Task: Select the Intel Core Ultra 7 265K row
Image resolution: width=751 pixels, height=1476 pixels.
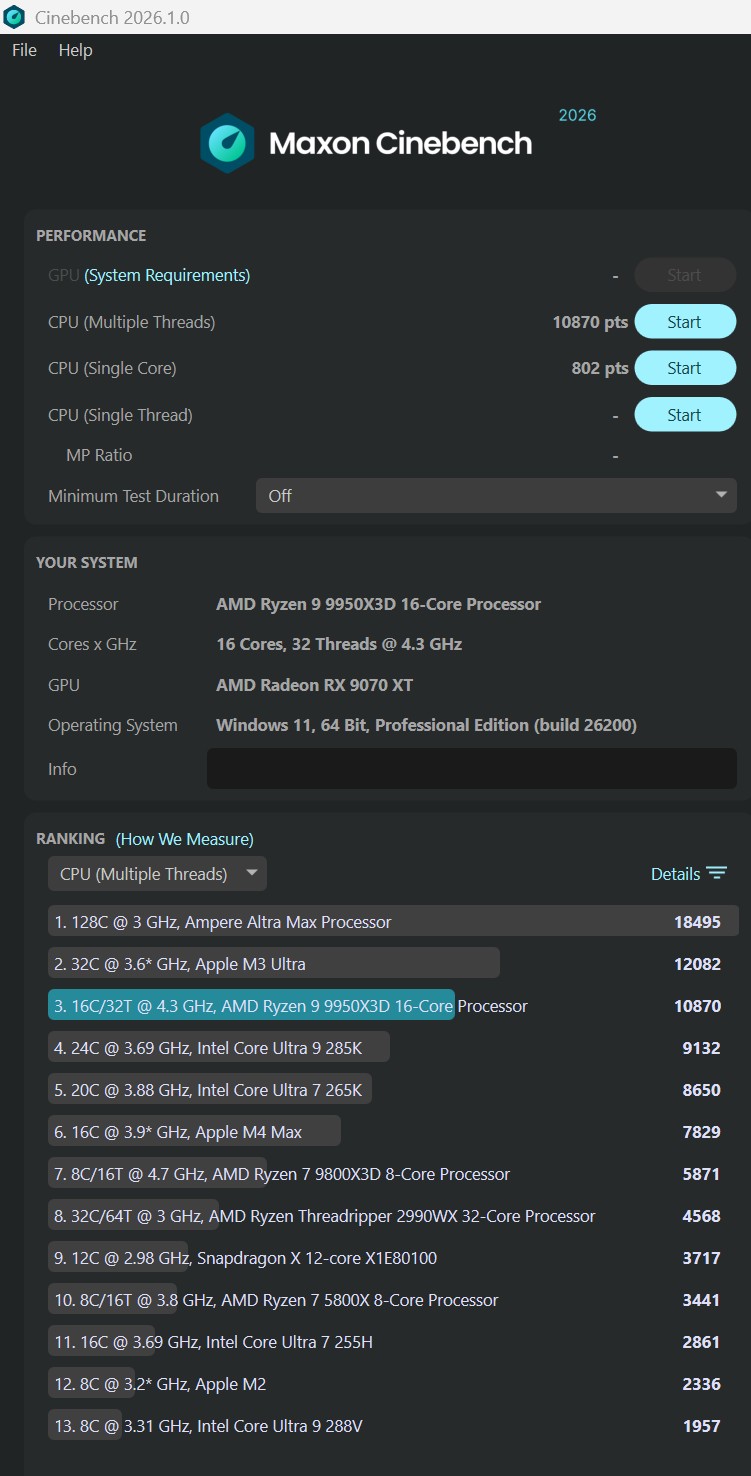Action: click(x=393, y=1090)
